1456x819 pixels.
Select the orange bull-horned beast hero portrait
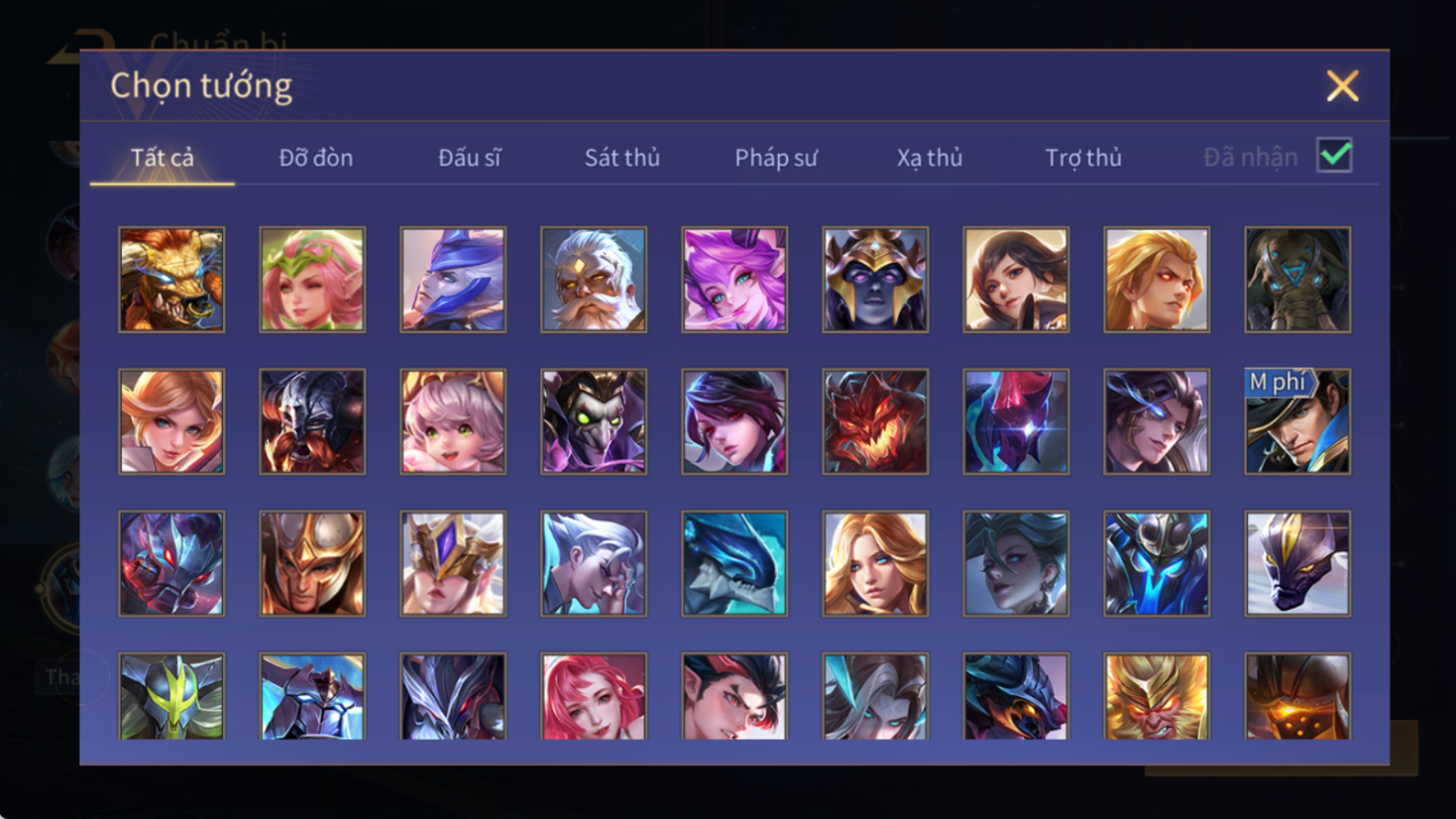(x=171, y=280)
